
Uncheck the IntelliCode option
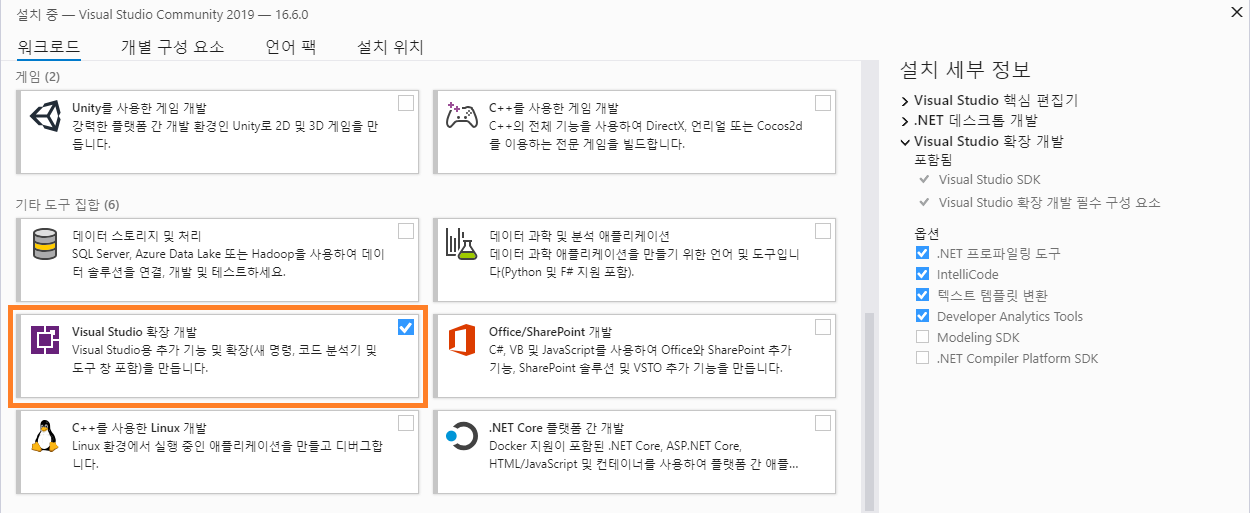922,274
